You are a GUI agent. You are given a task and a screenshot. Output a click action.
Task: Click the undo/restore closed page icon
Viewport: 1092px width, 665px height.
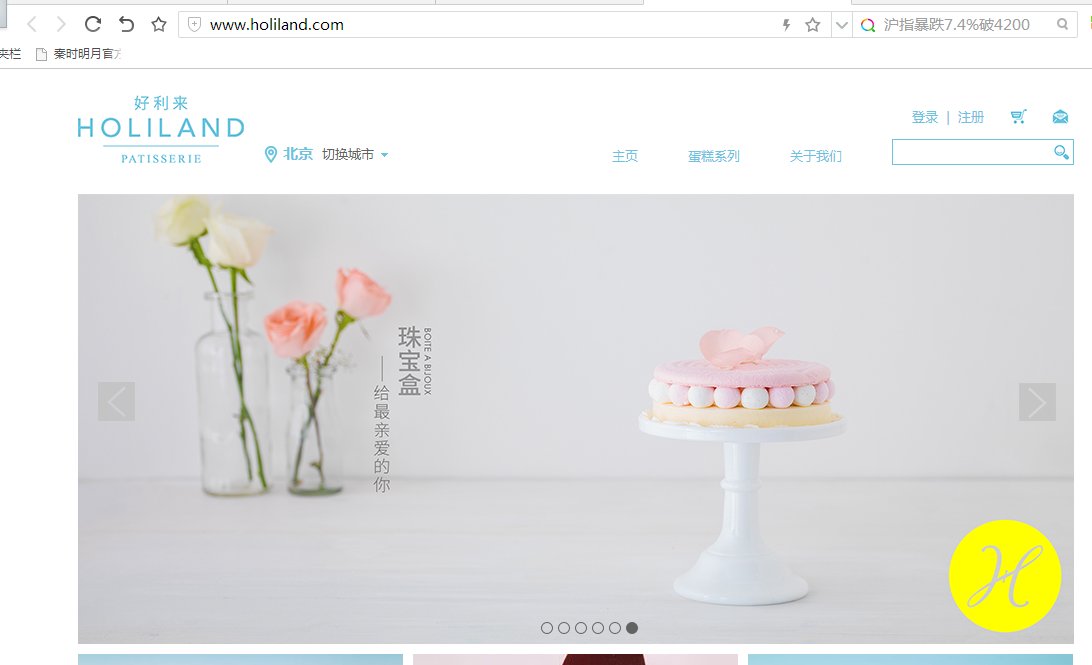[x=126, y=24]
